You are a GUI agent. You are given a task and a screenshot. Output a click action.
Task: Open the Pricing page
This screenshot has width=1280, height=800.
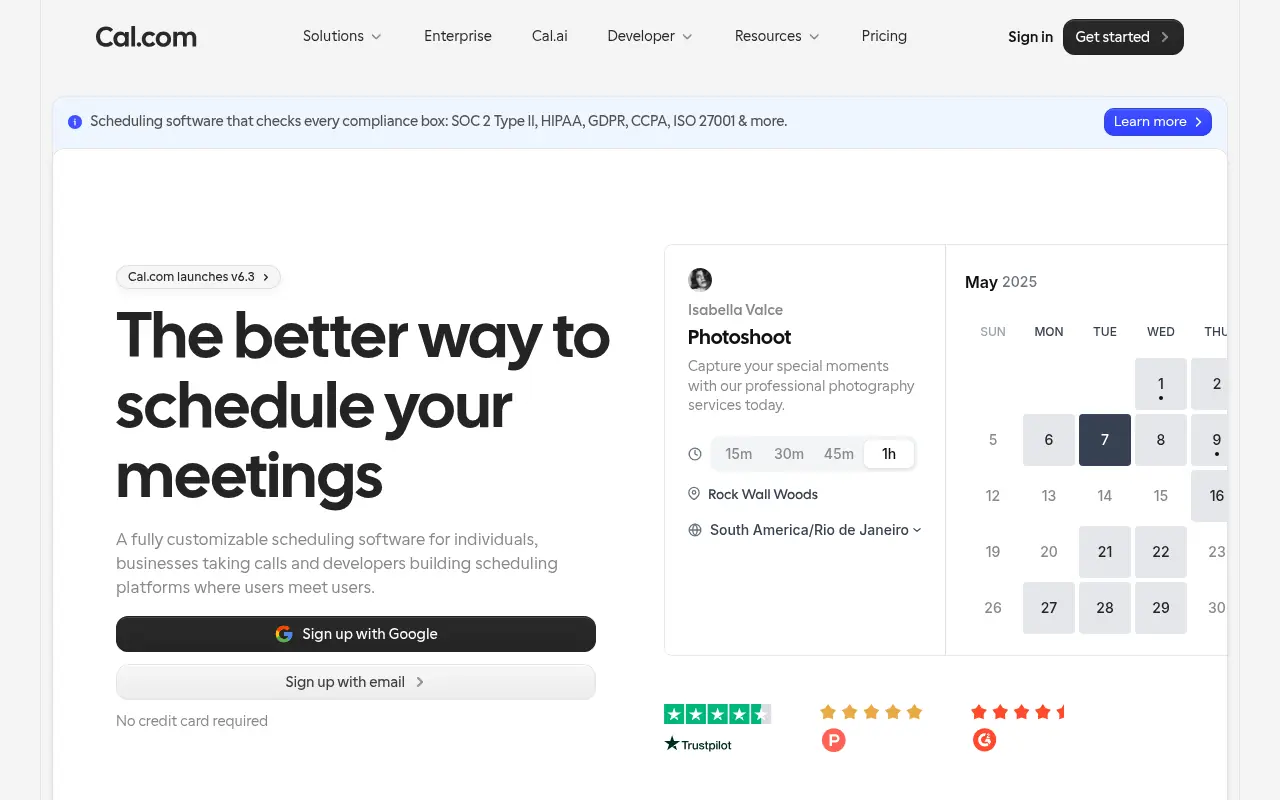click(x=884, y=36)
